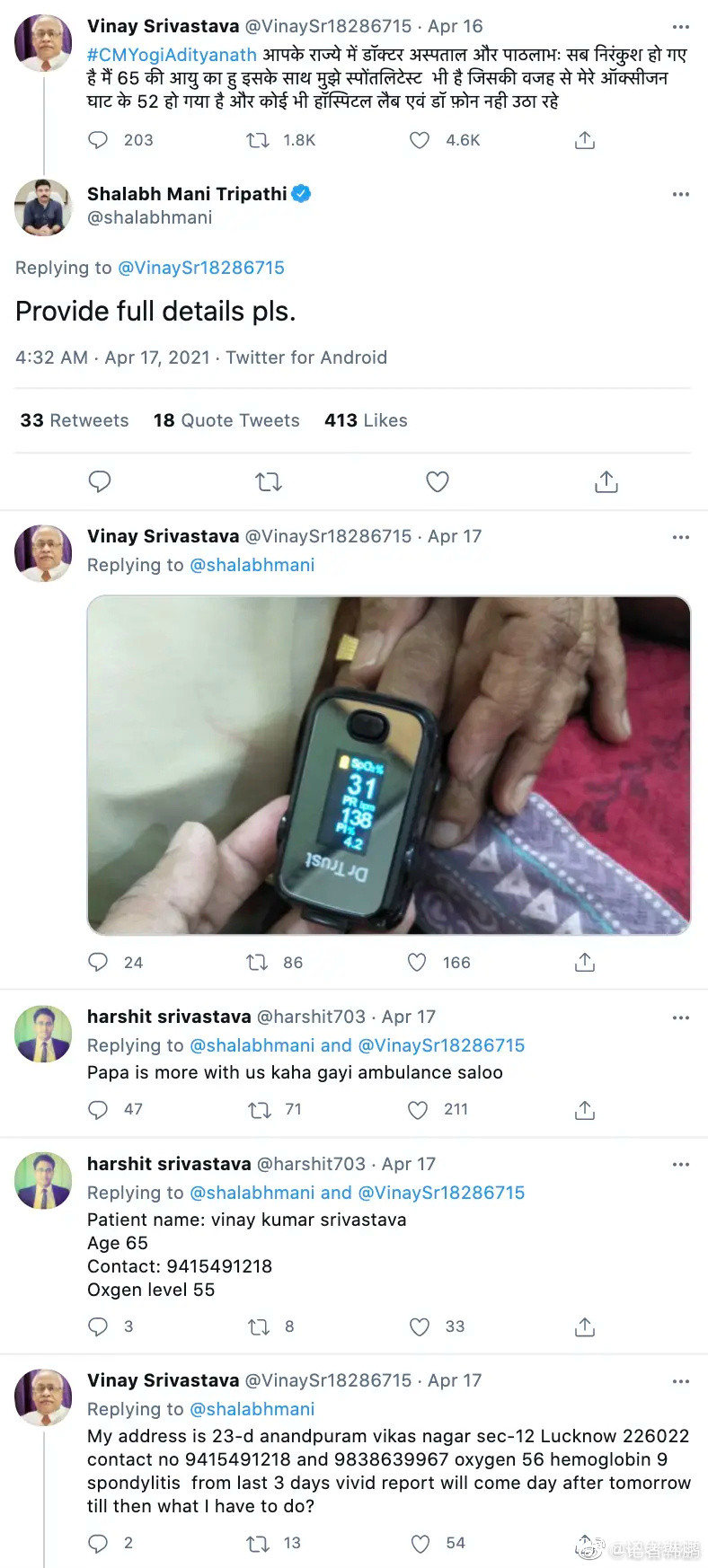Open more options for Shalabh Mani Tripathi's tweet

pos(681,194)
